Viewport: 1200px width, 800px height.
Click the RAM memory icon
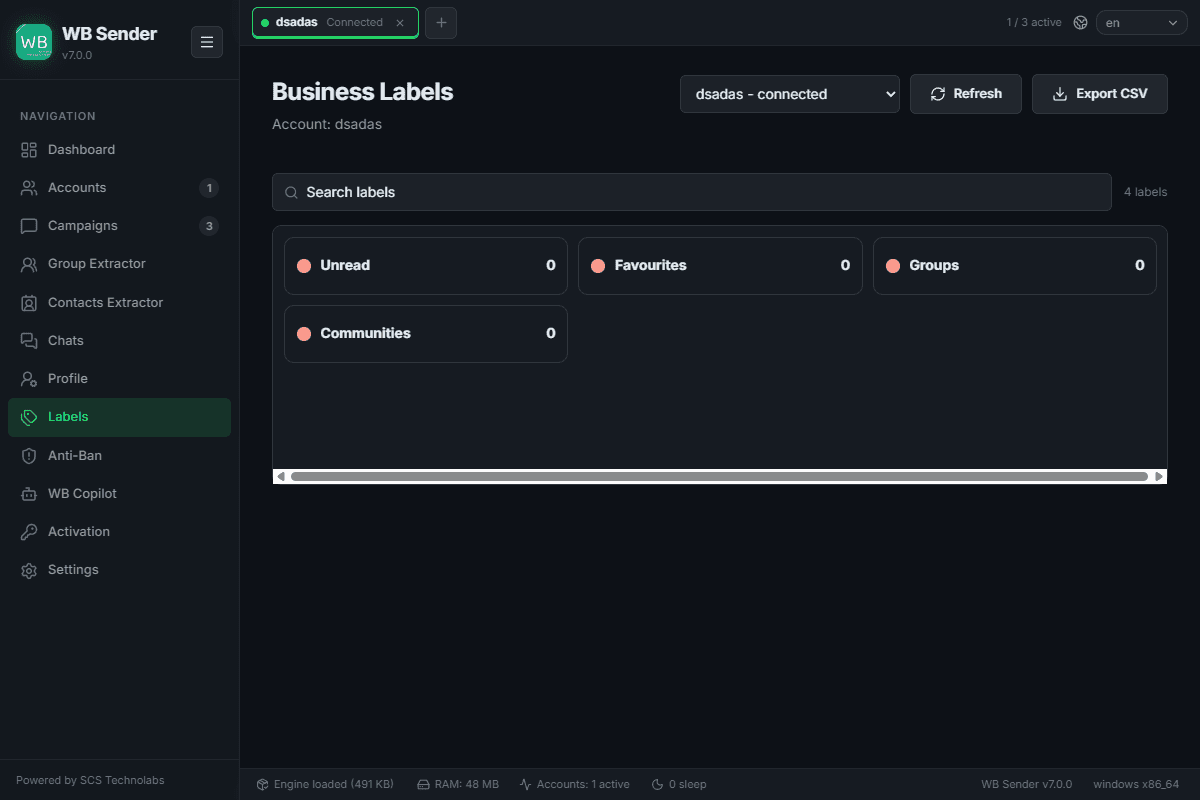pos(423,784)
